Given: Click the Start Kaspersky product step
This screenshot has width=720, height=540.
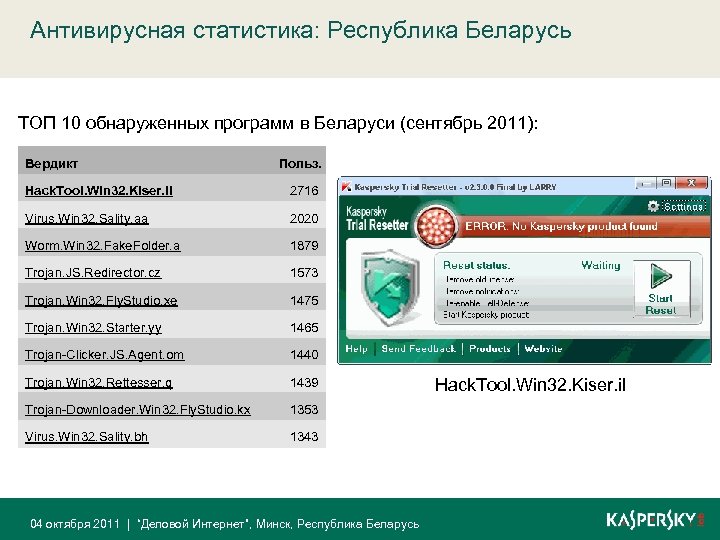Looking at the screenshot, I should coord(486,315).
